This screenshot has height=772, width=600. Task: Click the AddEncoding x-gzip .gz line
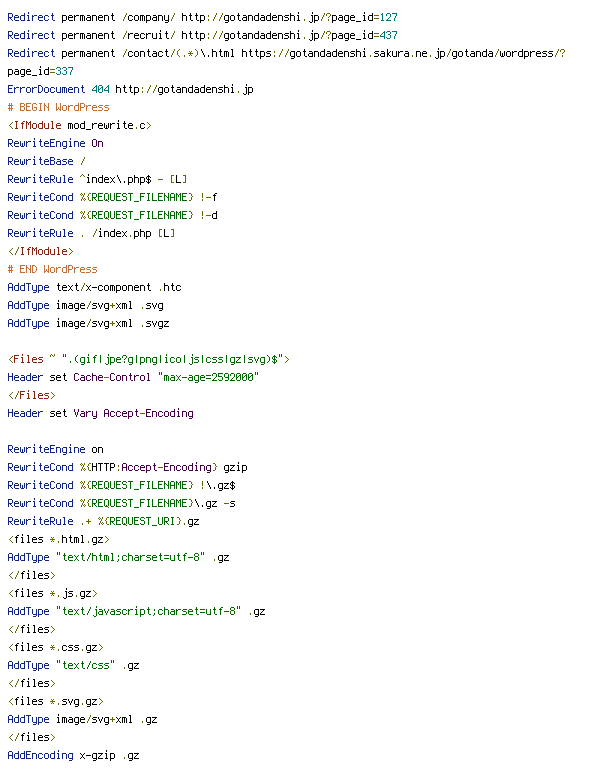73,755
